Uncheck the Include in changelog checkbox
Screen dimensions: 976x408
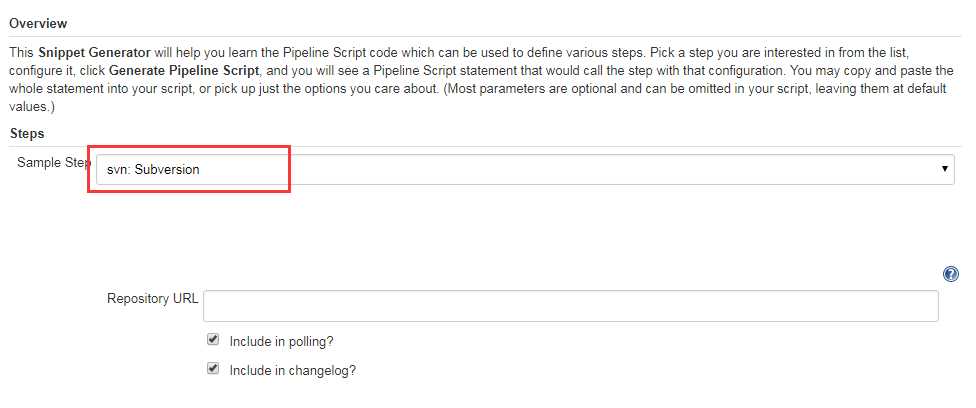tap(214, 369)
